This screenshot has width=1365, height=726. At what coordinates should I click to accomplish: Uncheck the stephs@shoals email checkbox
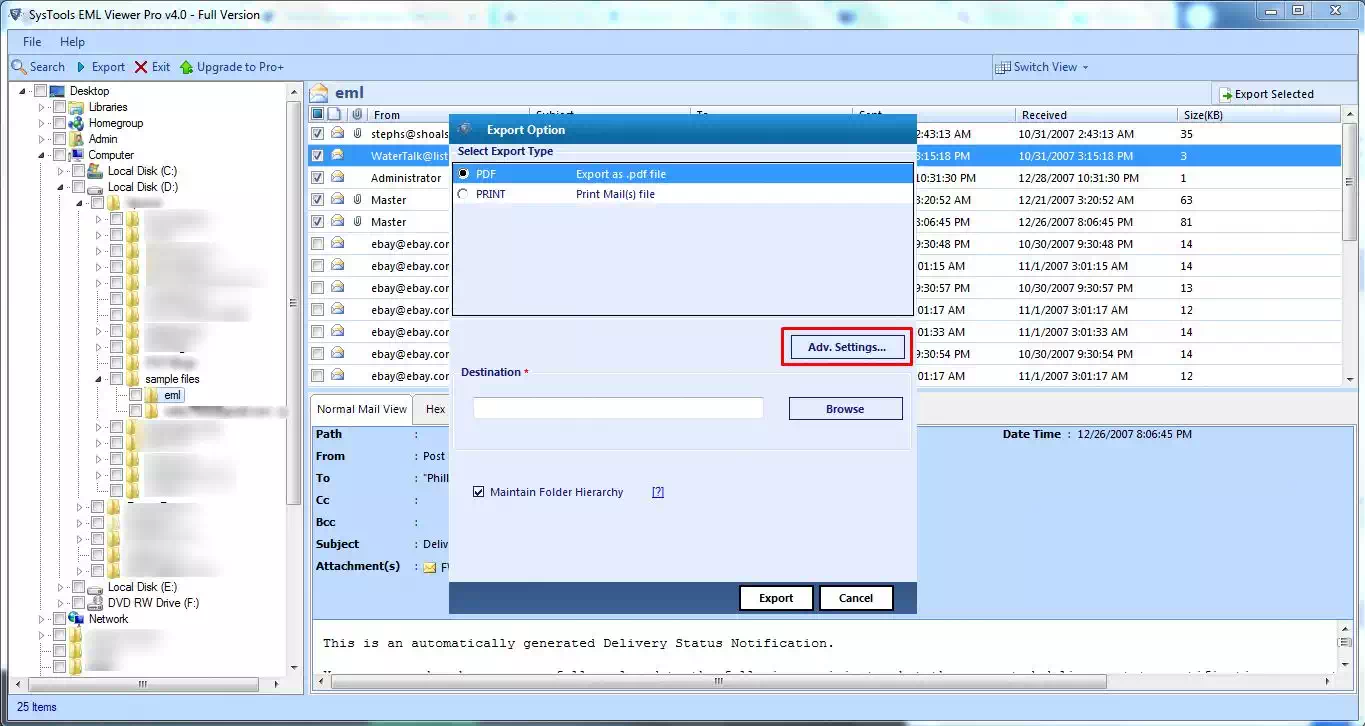[x=317, y=133]
